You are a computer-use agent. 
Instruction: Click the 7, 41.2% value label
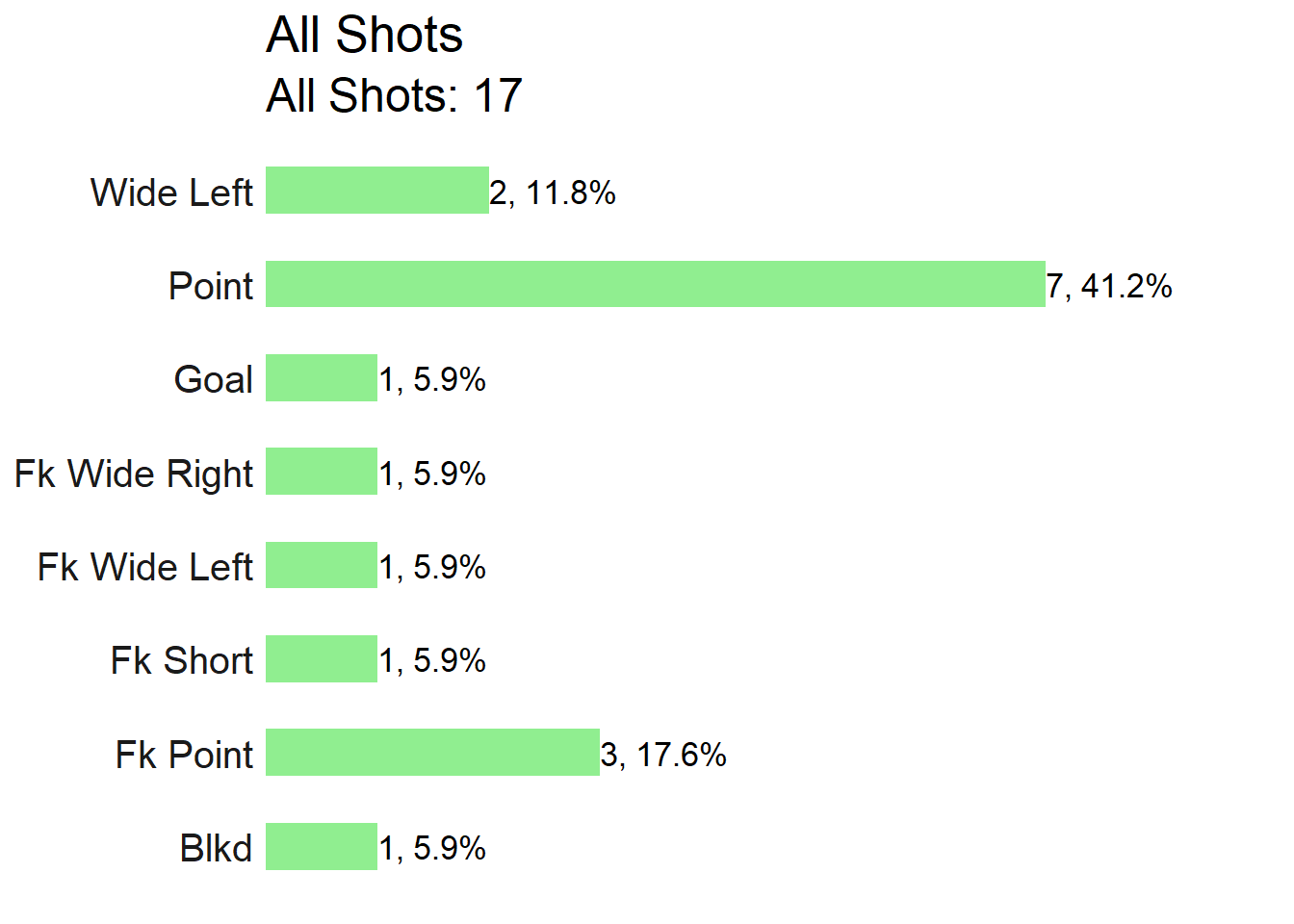pos(1109,286)
